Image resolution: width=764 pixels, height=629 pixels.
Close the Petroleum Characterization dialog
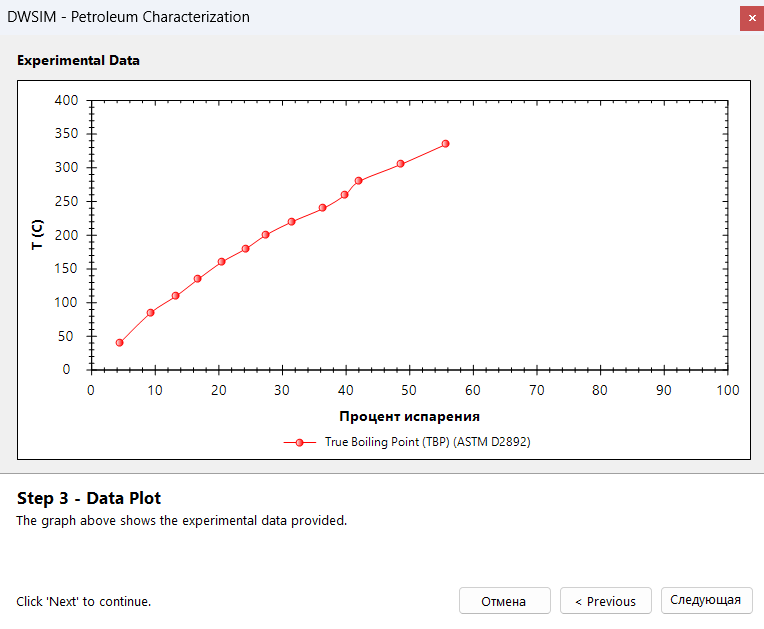tap(752, 19)
